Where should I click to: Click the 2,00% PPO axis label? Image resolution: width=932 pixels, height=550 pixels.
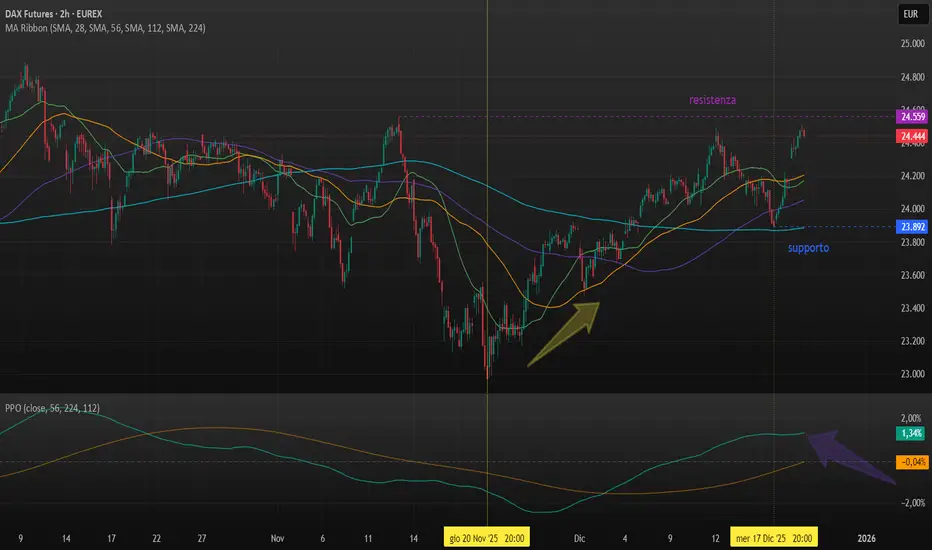911,418
